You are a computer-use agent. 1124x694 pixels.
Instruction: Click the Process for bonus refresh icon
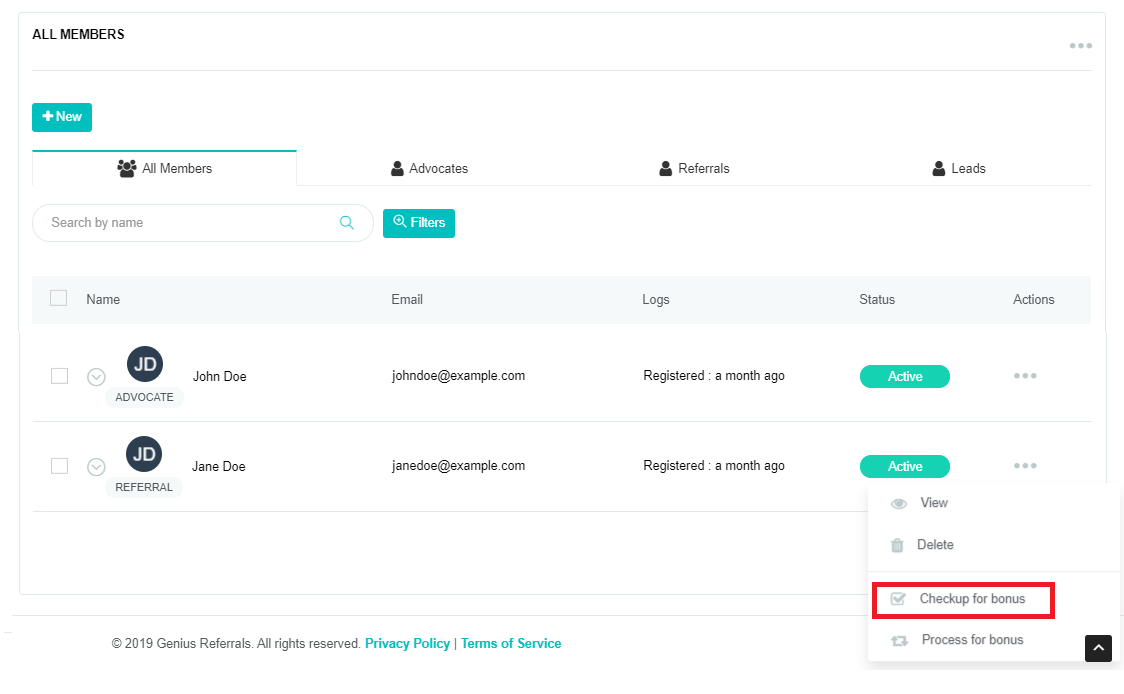point(897,639)
